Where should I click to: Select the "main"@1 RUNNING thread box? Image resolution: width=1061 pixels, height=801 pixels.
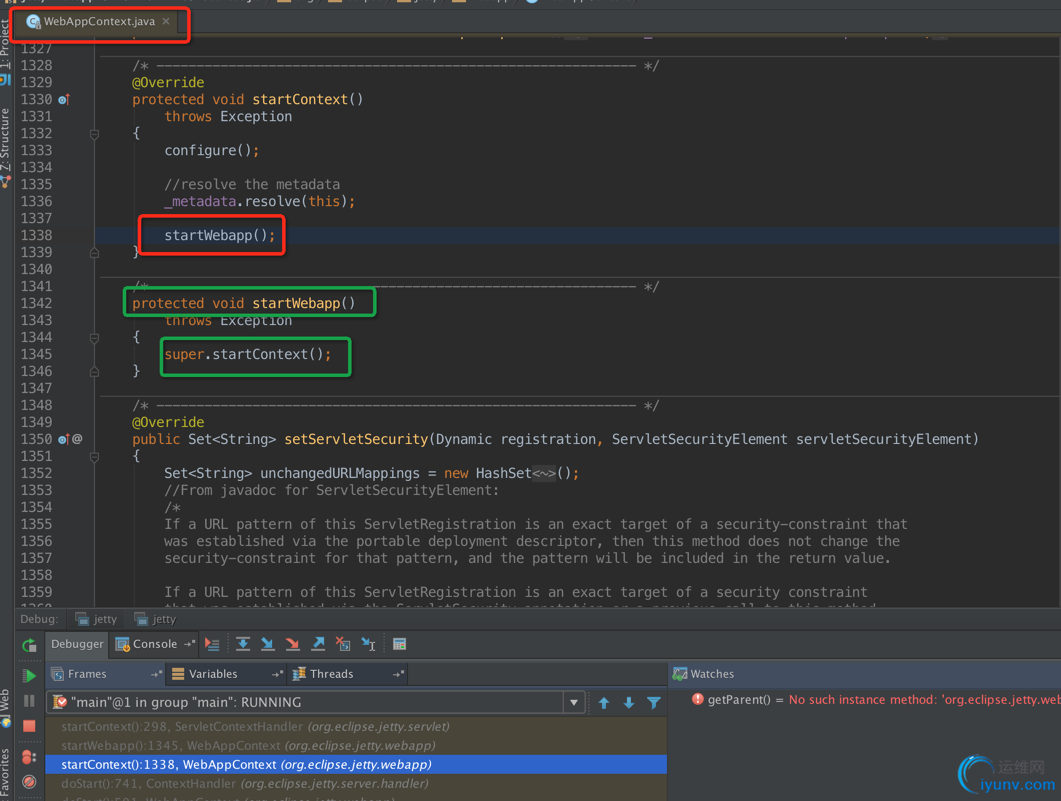tap(315, 702)
